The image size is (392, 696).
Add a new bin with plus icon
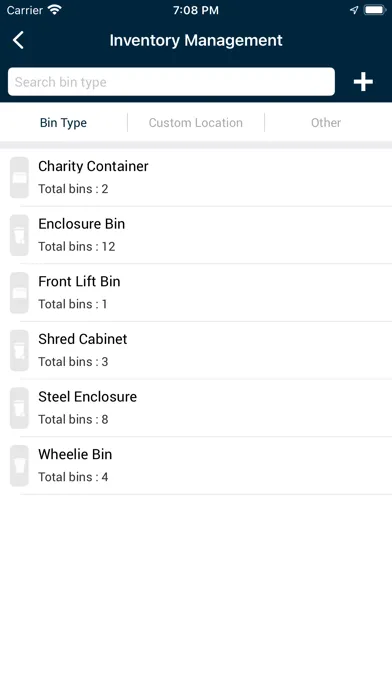click(x=363, y=82)
